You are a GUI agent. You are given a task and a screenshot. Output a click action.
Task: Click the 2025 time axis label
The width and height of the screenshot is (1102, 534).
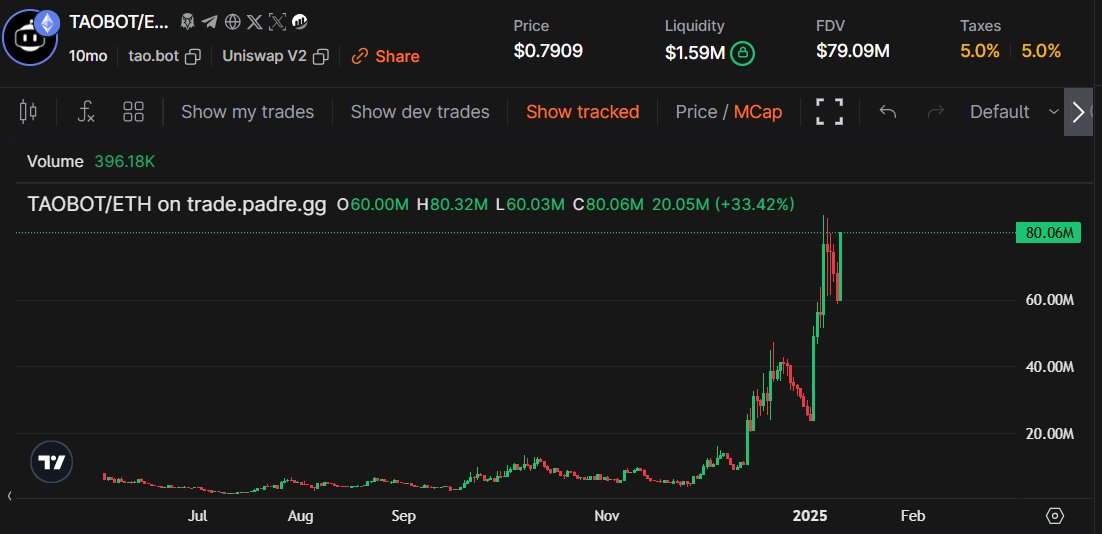point(809,516)
